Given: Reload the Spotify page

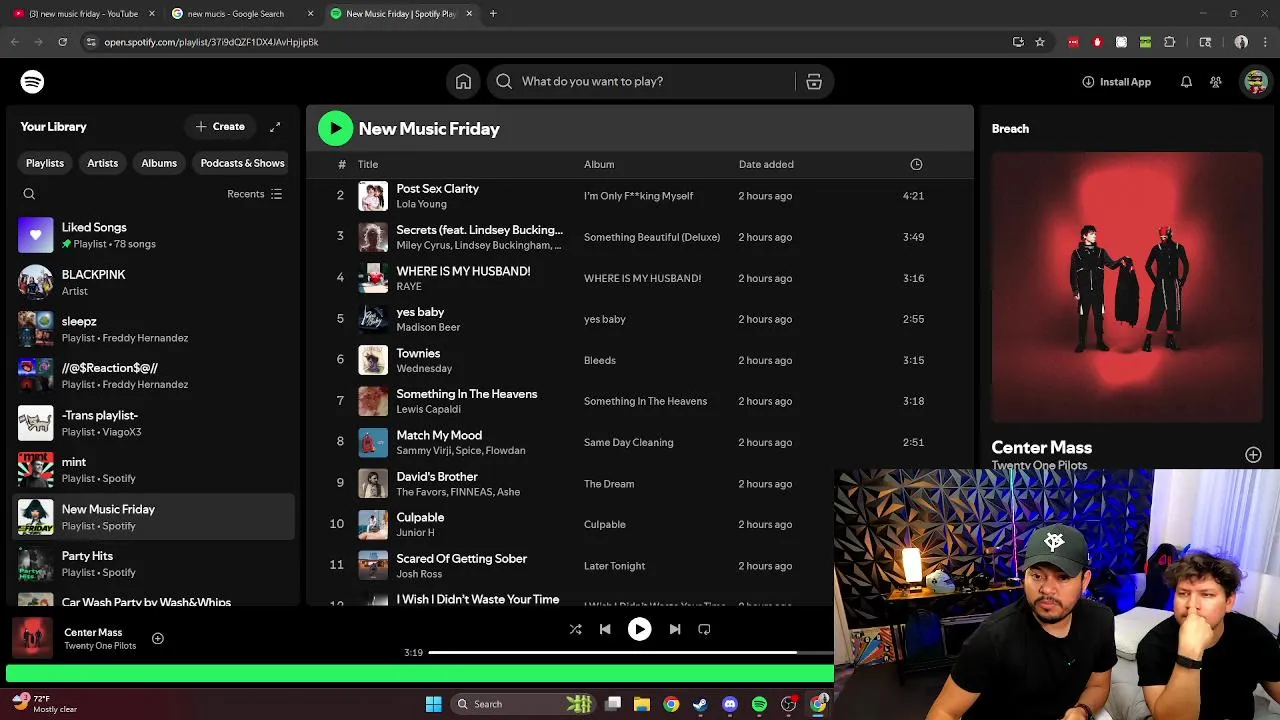Looking at the screenshot, I should point(62,42).
